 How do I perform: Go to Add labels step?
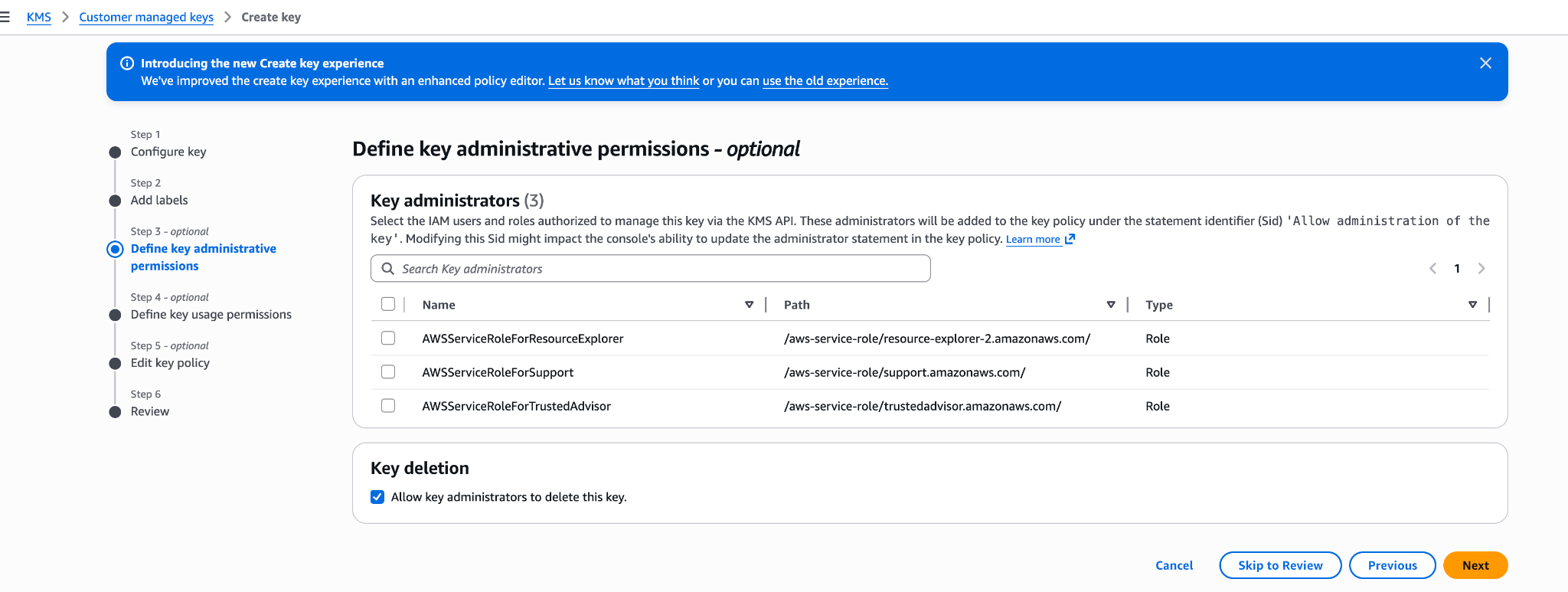pyautogui.click(x=159, y=200)
